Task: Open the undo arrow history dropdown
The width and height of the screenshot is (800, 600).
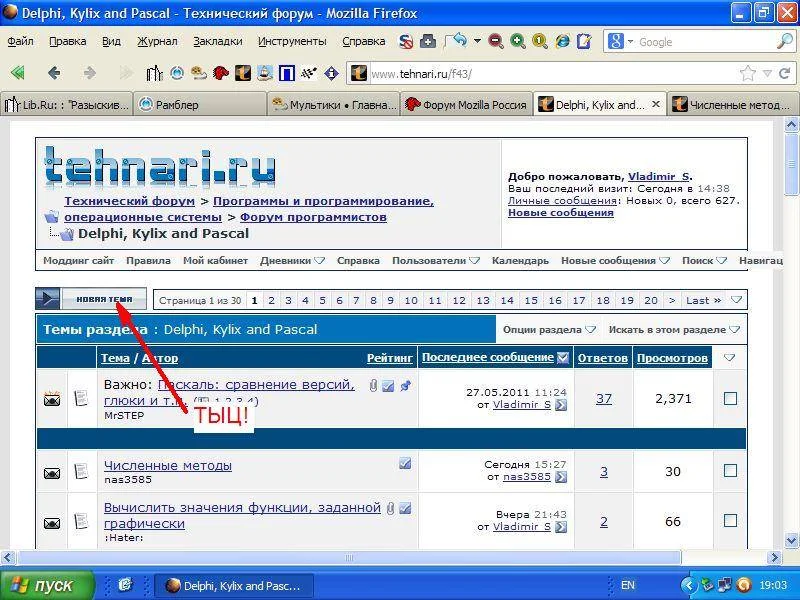Action: tap(478, 41)
